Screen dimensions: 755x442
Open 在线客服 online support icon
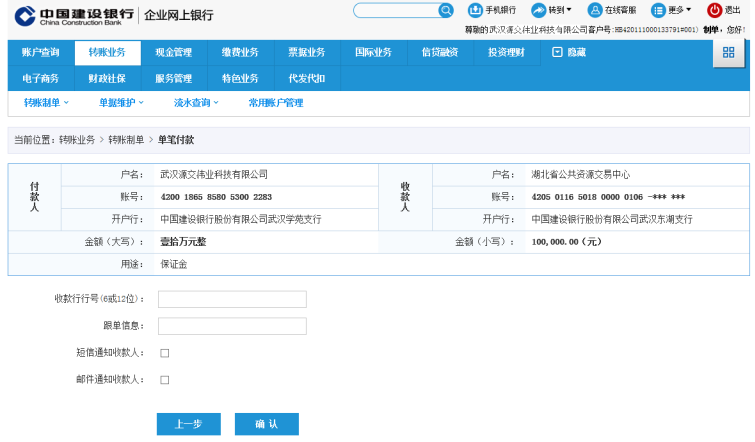pos(594,10)
